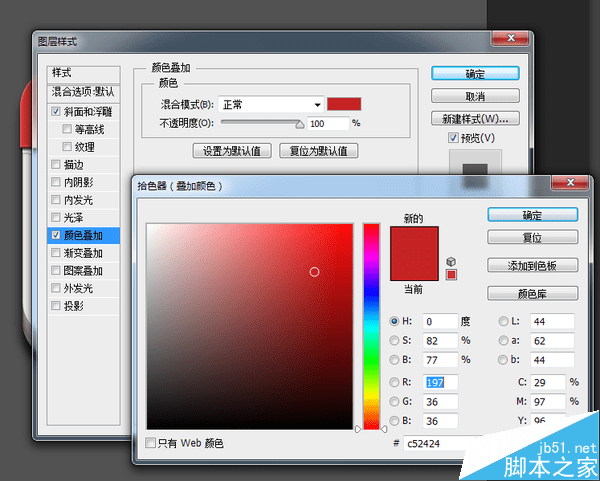600x481 pixels.
Task: Toggle 斜面和浮雕 checkbox
Action: [x=56, y=112]
